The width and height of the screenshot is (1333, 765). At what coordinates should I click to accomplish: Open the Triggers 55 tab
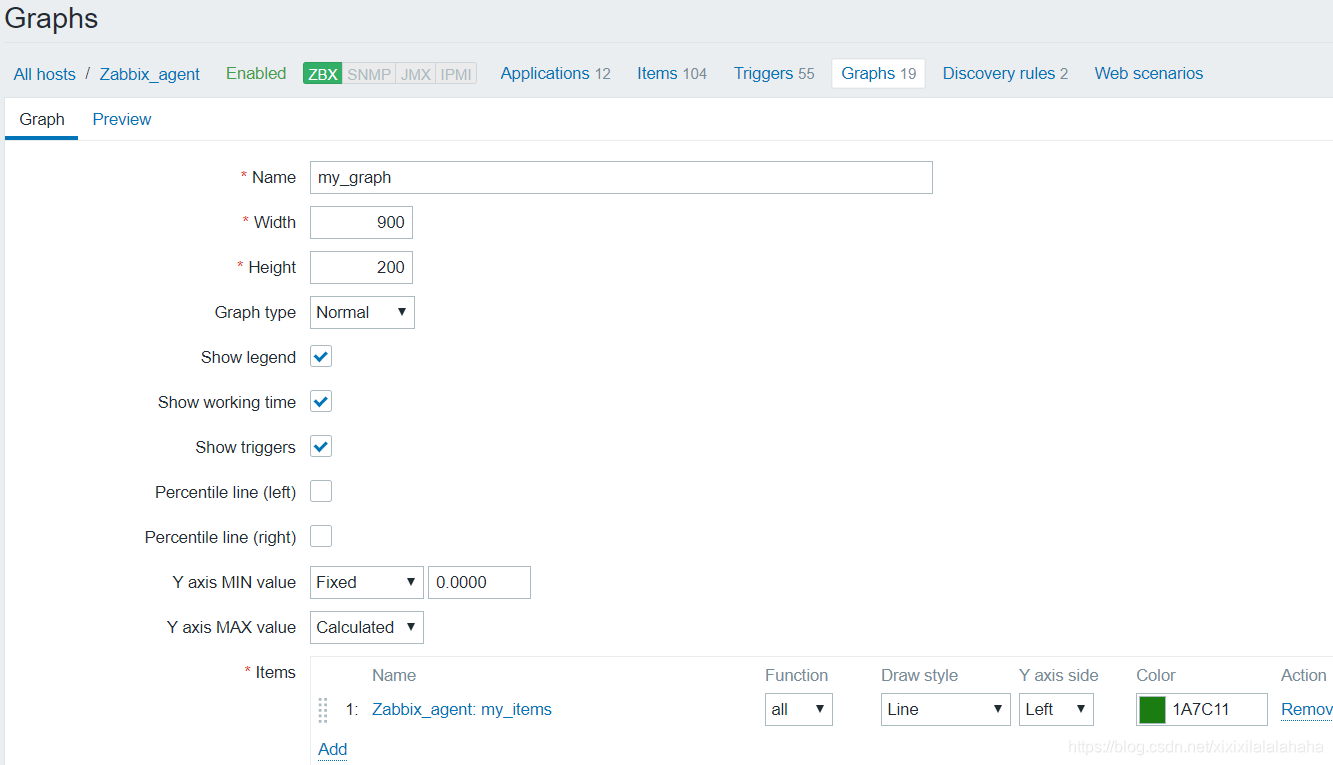tap(774, 73)
